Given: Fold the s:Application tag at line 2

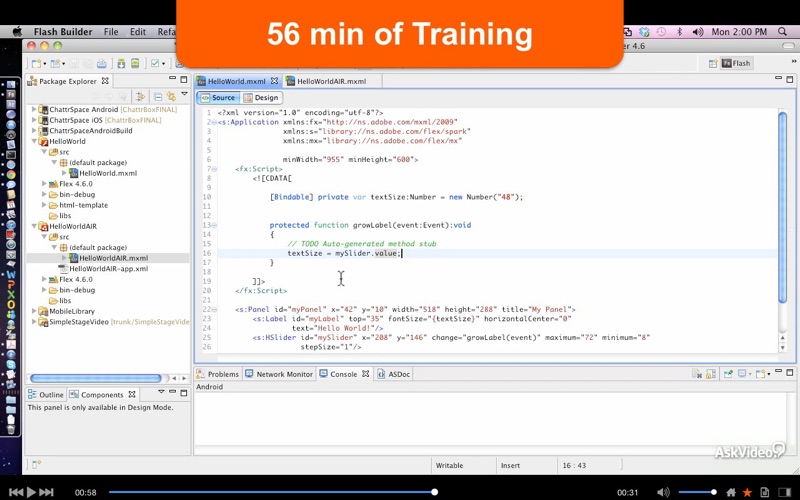Looking at the screenshot, I should [x=214, y=122].
